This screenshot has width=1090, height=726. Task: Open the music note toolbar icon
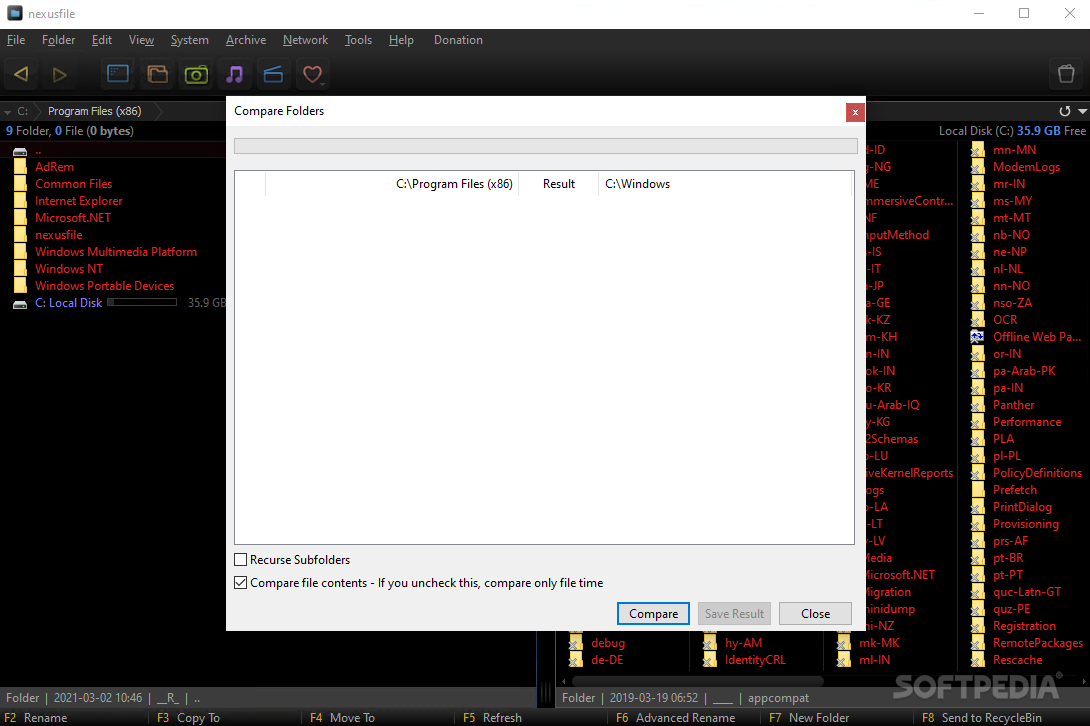pos(235,74)
